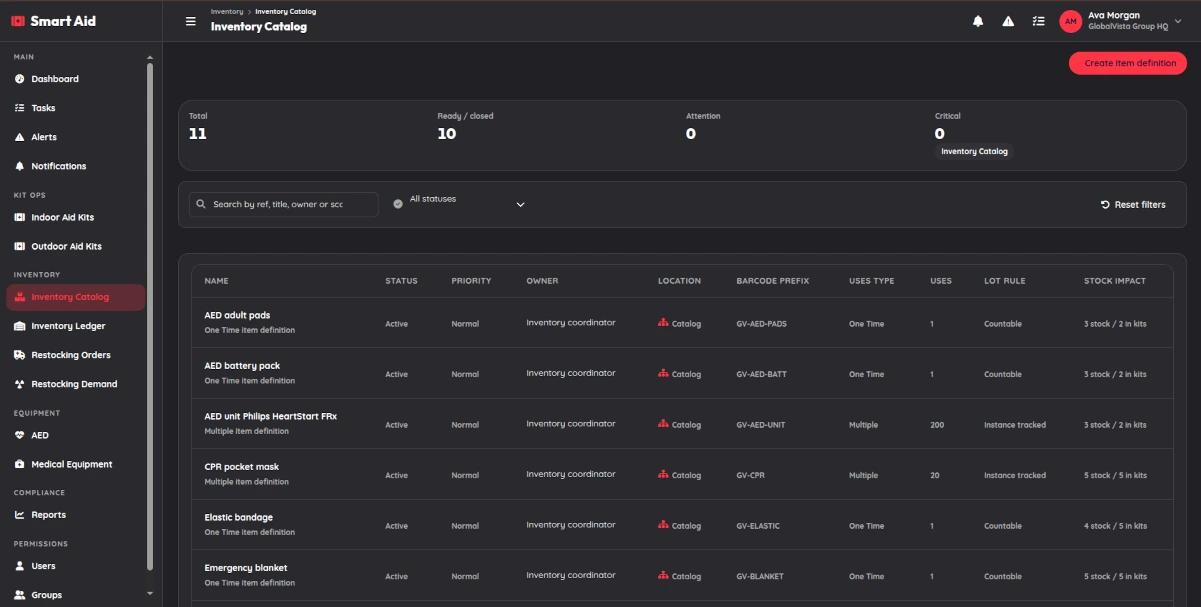
Task: Click the Inventory Catalog tag under Critical
Action: point(974,152)
